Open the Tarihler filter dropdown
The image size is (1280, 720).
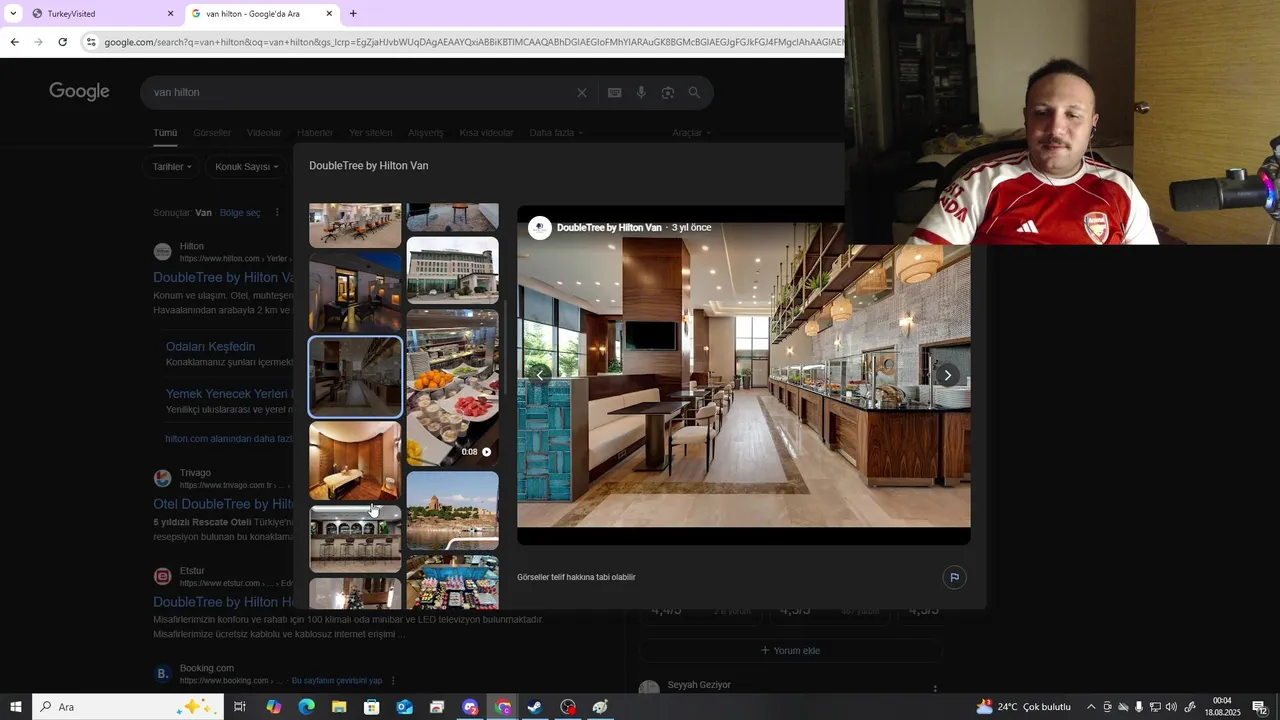pos(172,167)
